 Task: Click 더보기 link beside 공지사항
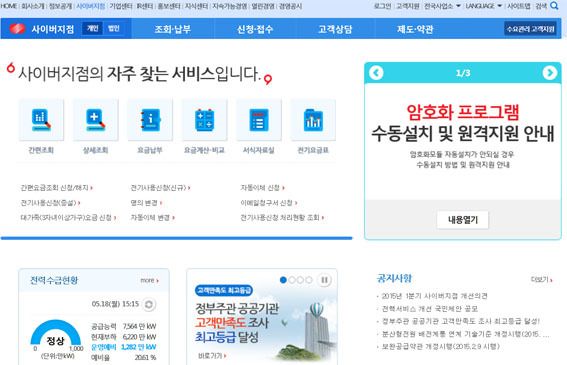click(541, 280)
